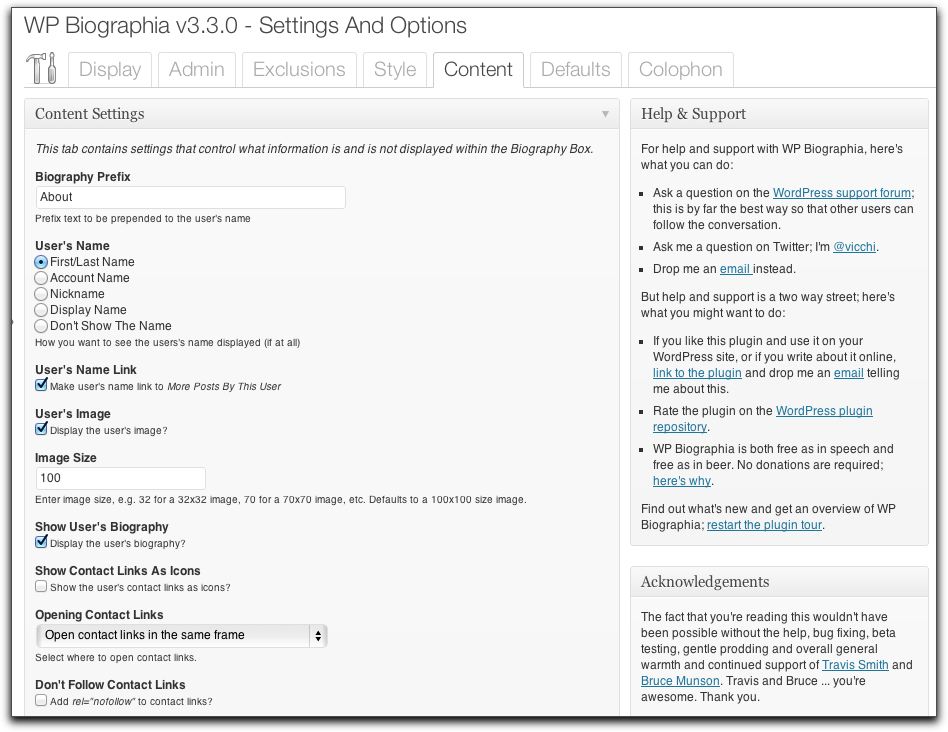This screenshot has width=948, height=732.
Task: Check the nofollow contact links box
Action: [x=41, y=701]
